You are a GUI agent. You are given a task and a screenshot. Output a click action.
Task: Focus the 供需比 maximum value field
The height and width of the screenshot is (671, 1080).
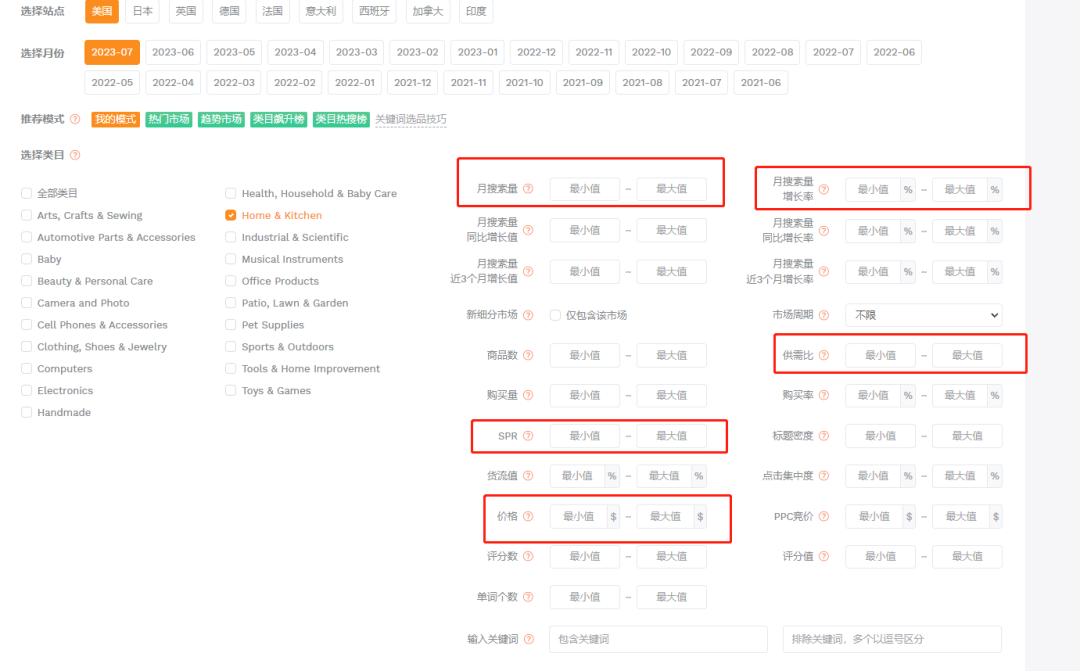[967, 355]
